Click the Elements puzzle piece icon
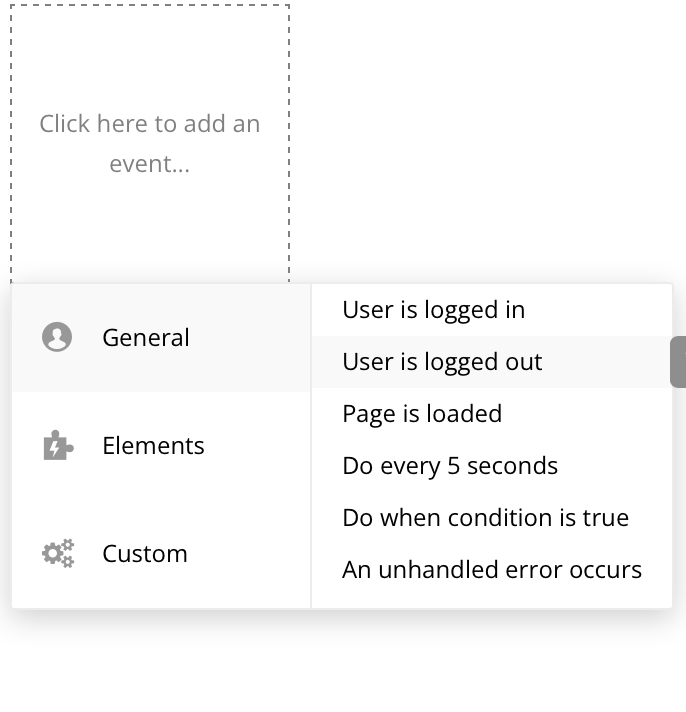 (x=57, y=446)
